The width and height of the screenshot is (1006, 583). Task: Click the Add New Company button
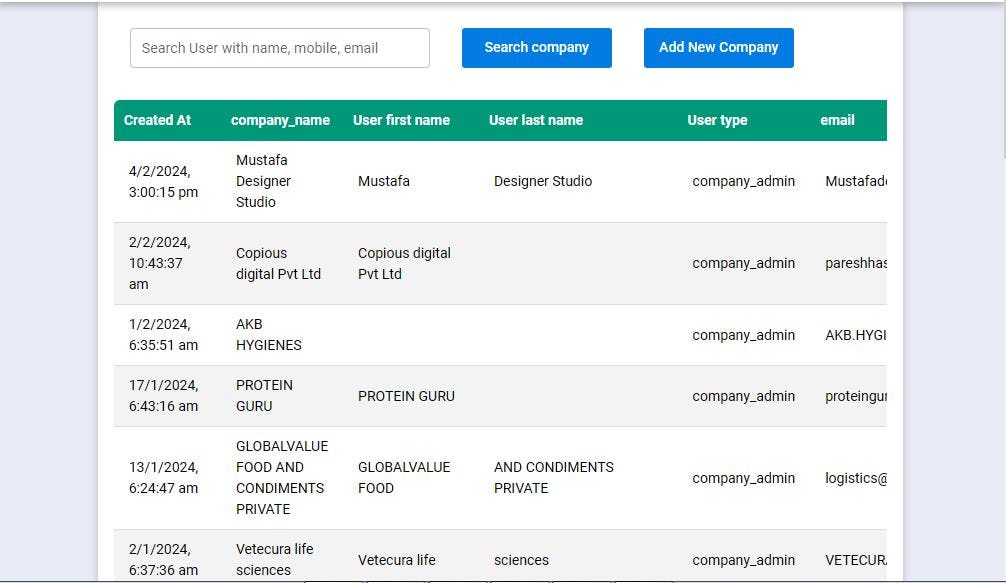point(718,48)
